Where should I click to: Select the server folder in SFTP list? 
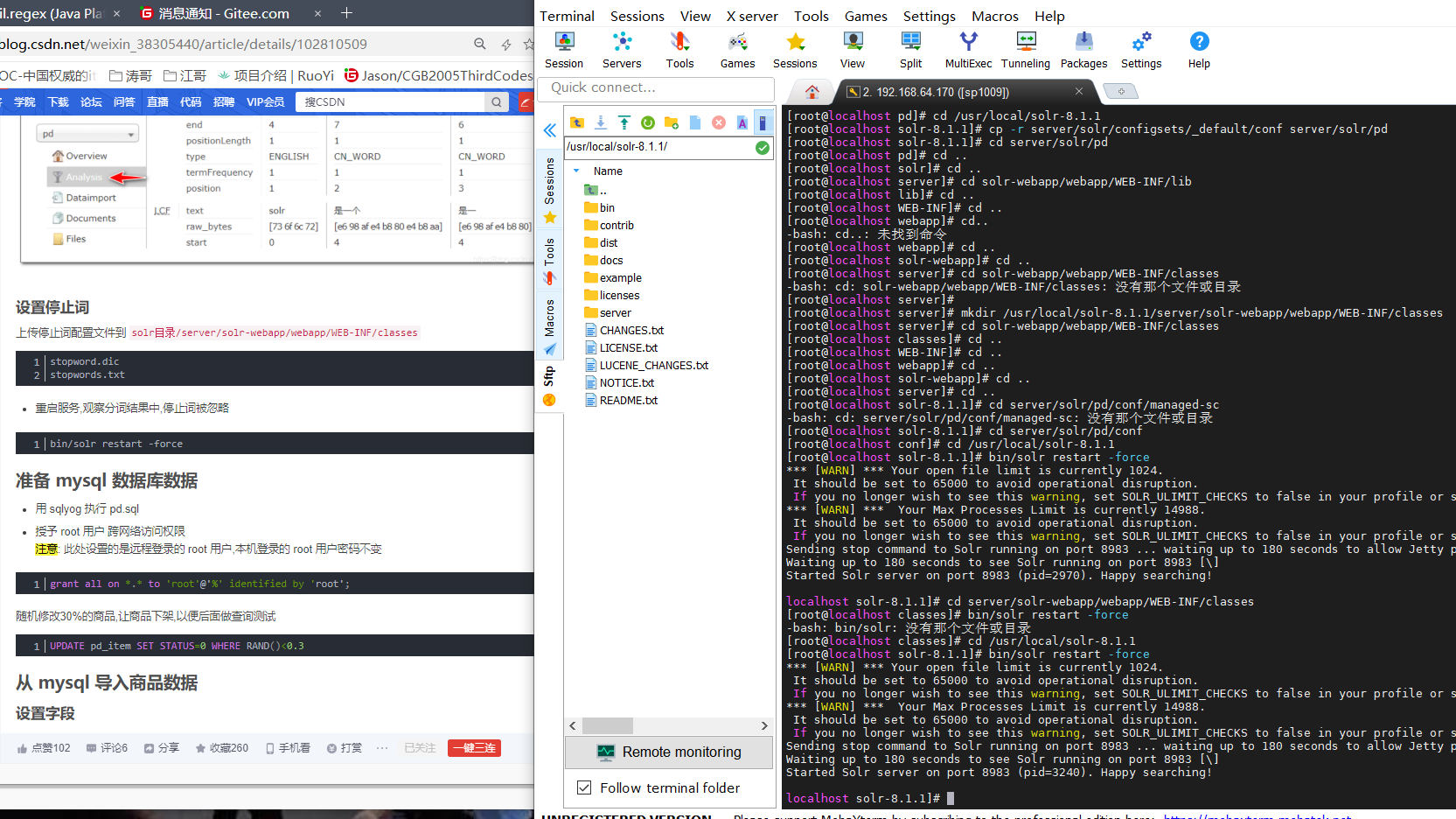[x=608, y=312]
